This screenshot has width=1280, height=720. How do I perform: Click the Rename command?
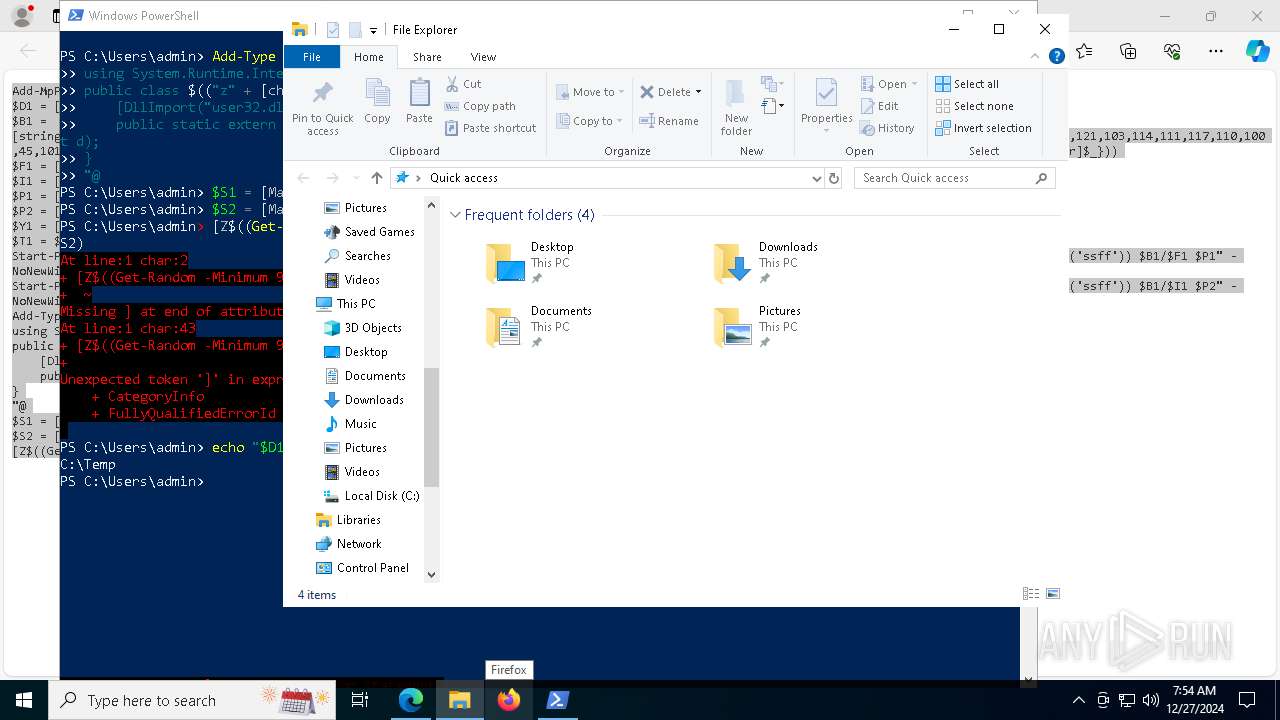[669, 121]
